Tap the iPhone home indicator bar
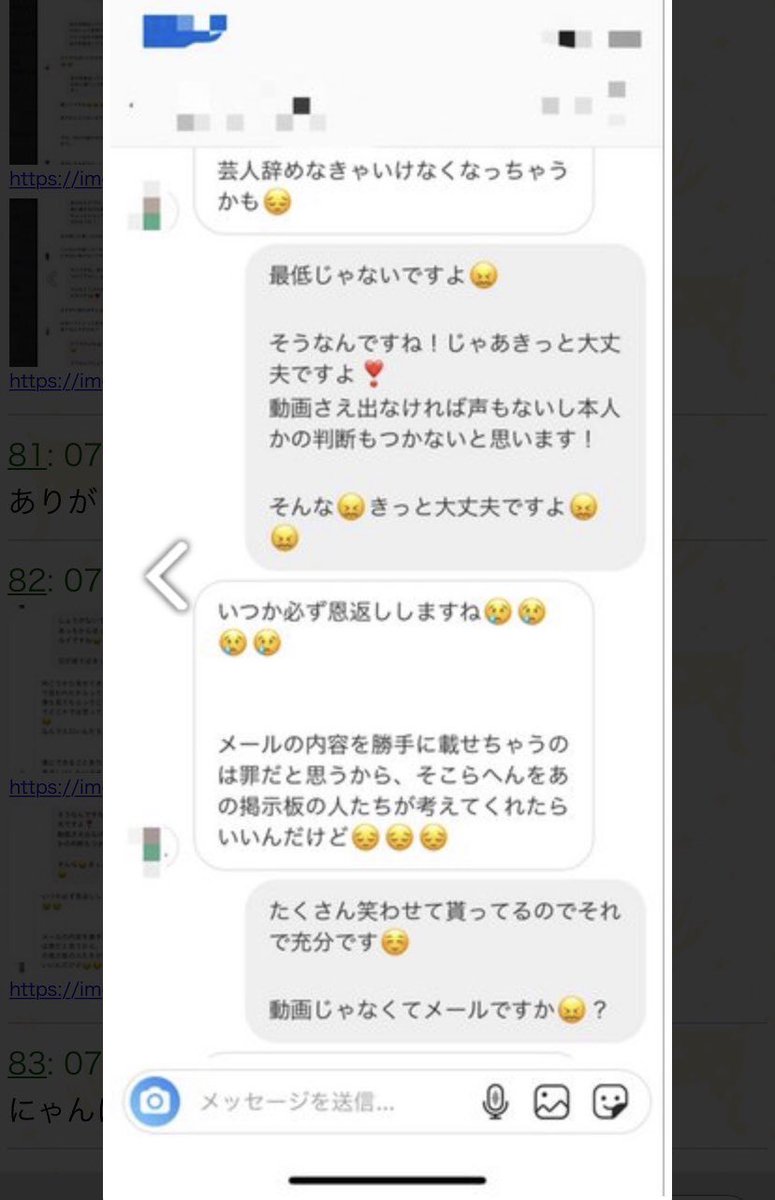Viewport: 775px width, 1200px height. tap(388, 1180)
